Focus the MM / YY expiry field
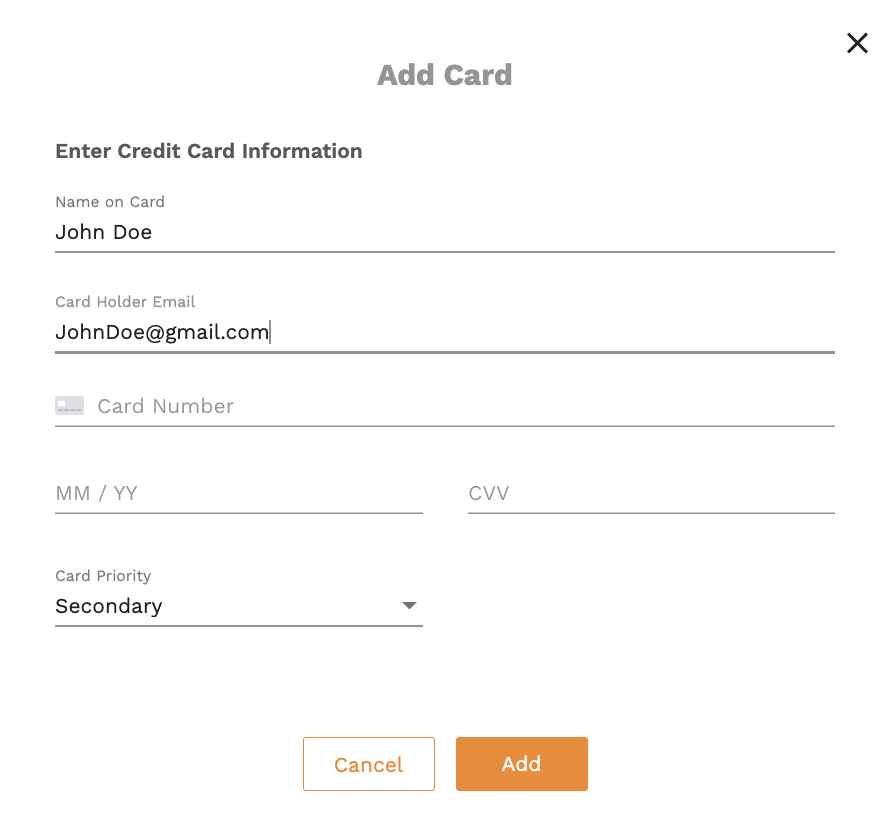Screen dimensions: 888x818 tap(238, 493)
